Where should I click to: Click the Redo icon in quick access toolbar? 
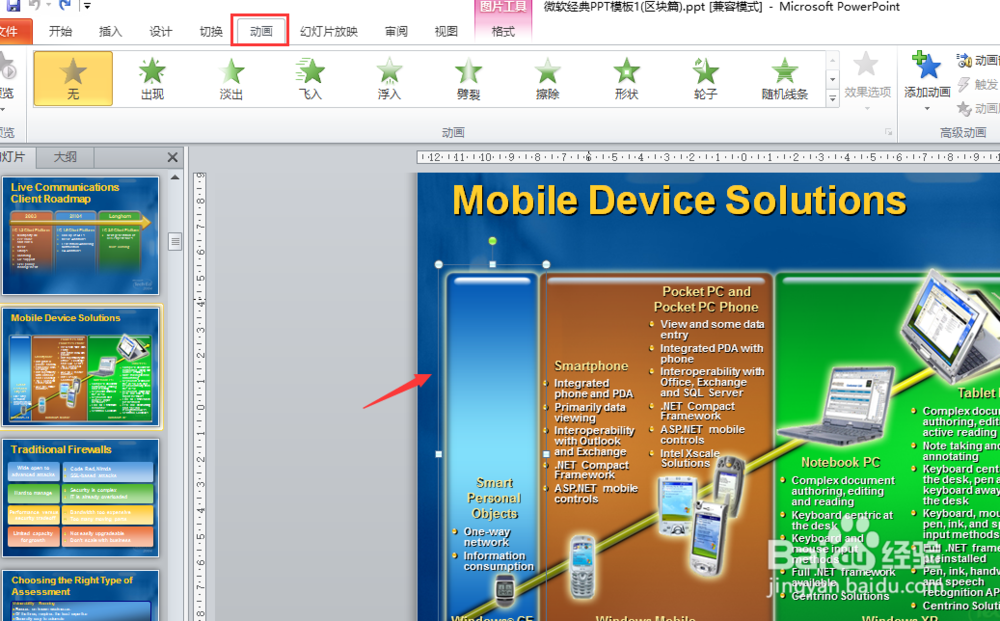coord(64,6)
